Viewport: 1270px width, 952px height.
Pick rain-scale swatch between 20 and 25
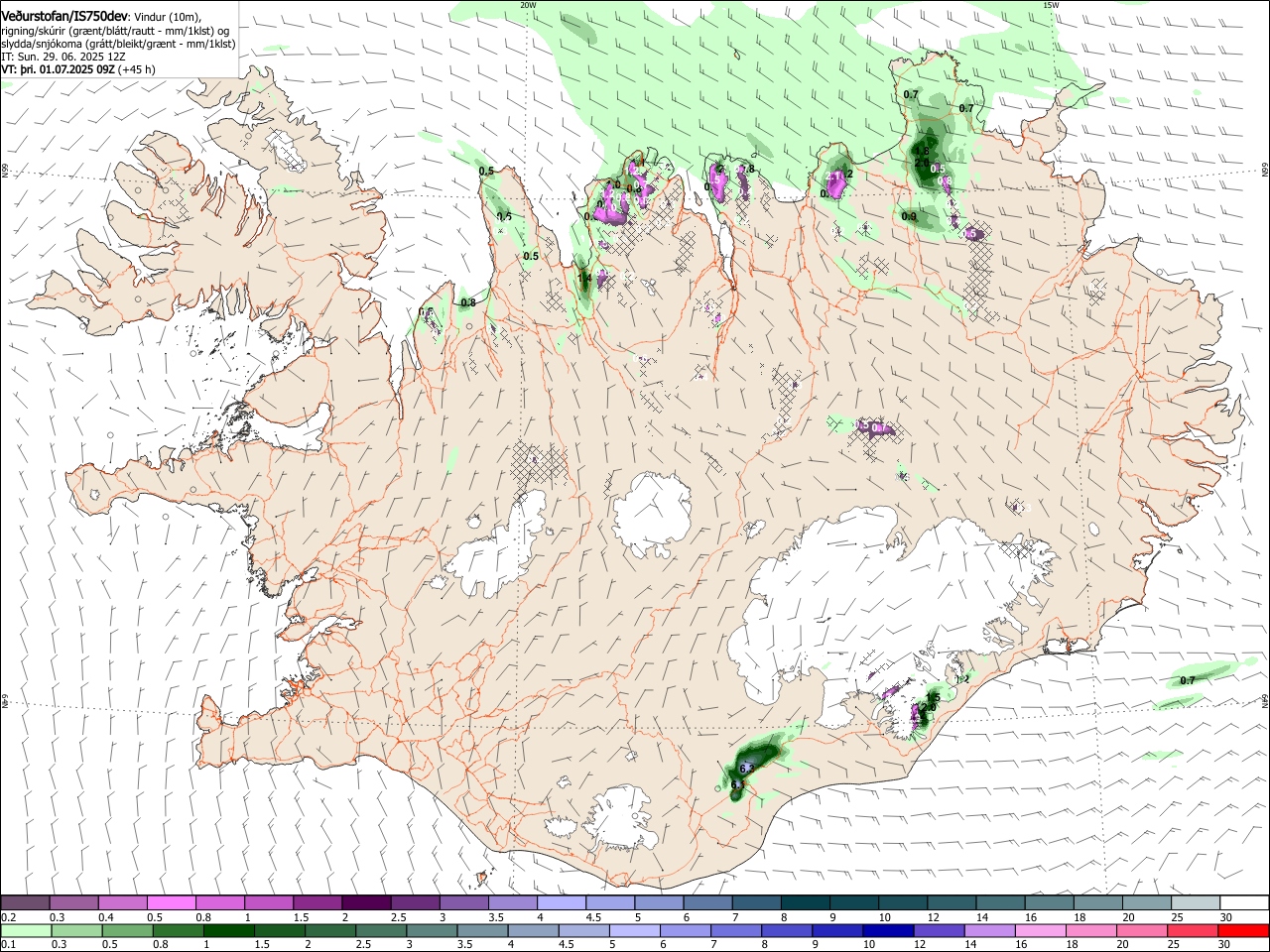[1141, 931]
